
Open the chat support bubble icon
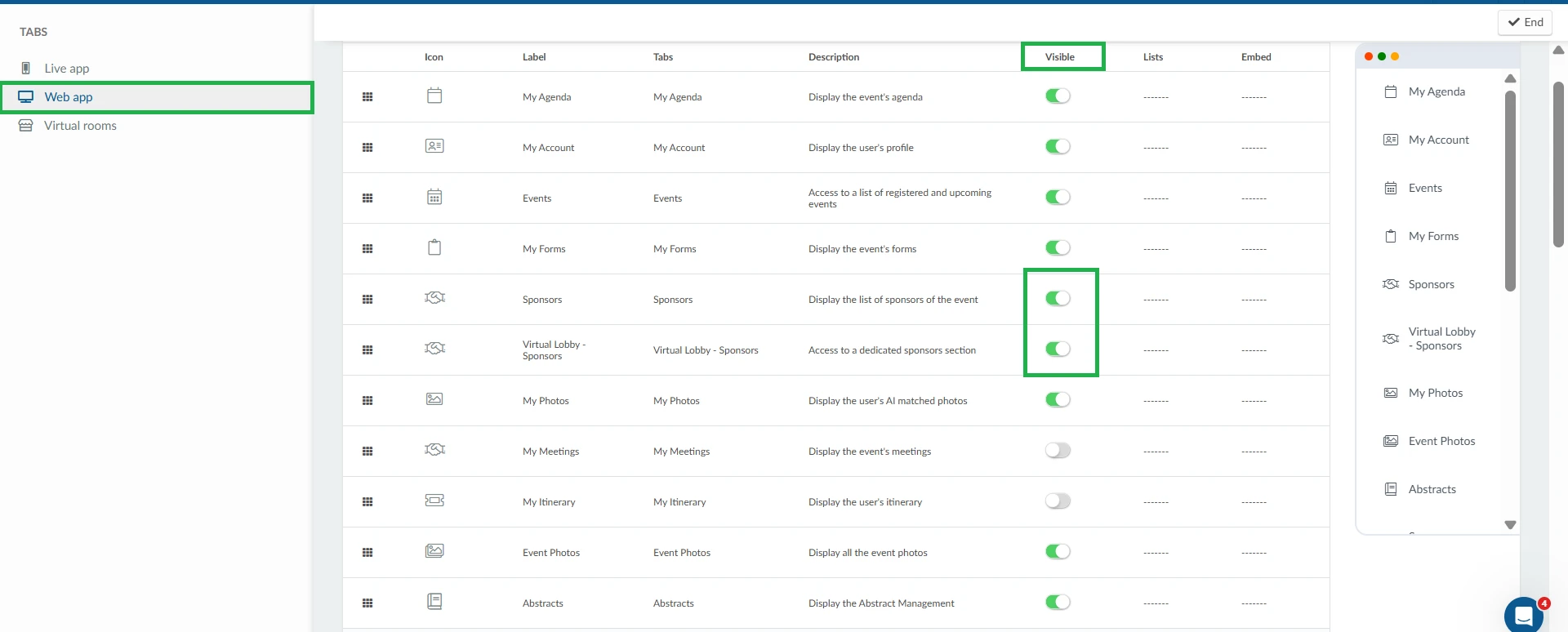click(x=1524, y=615)
